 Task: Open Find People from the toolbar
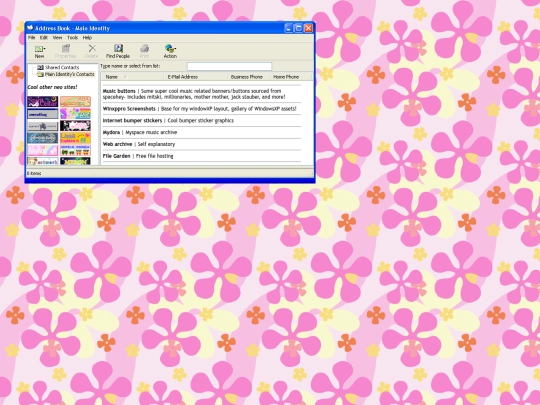(118, 51)
